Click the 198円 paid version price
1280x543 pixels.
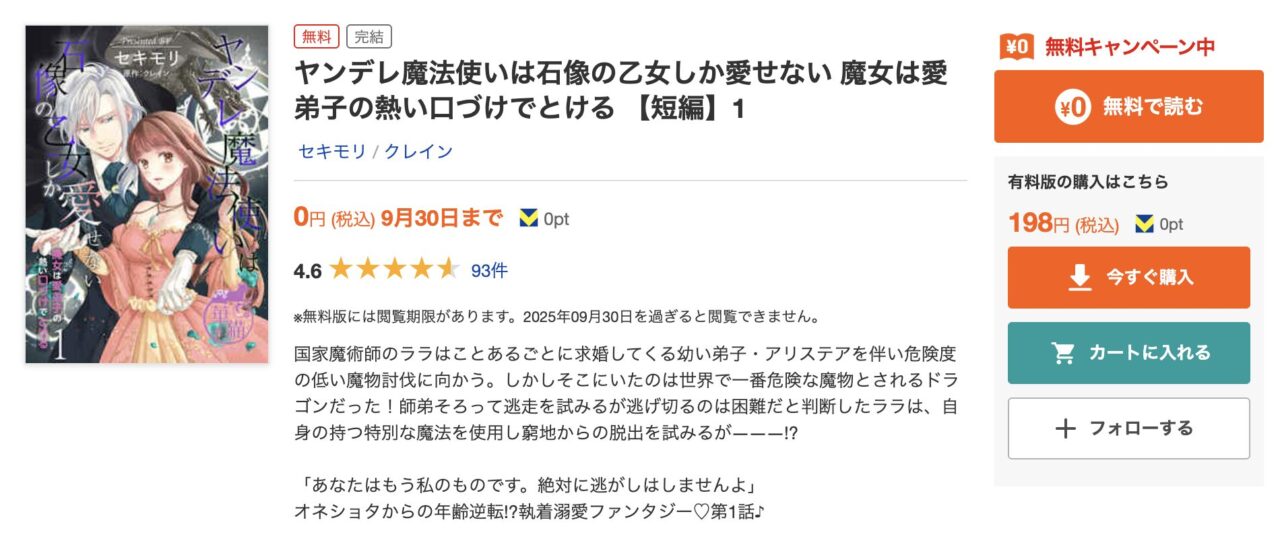(x=1062, y=224)
